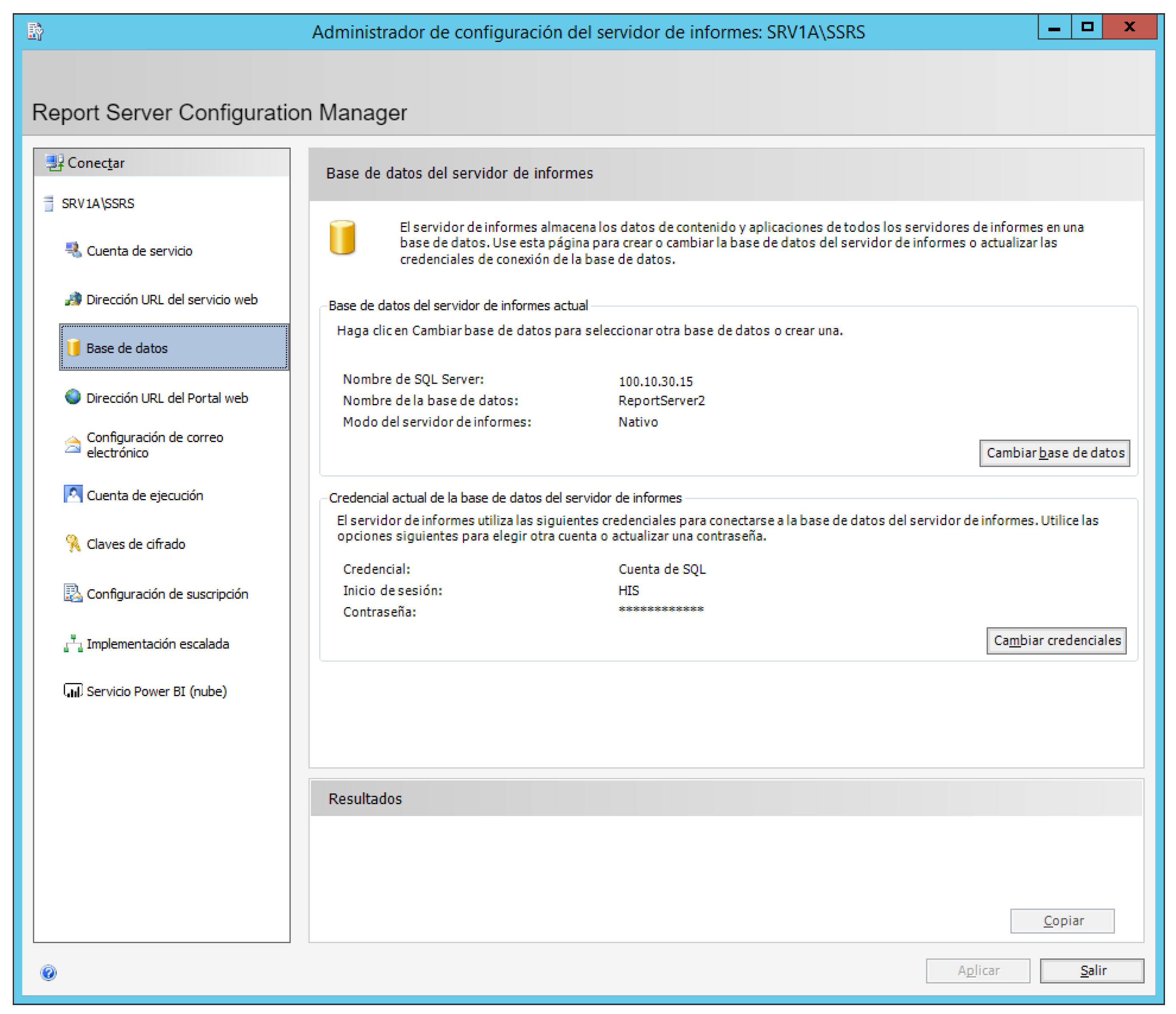Click the Implementación escalada network icon

72,643
